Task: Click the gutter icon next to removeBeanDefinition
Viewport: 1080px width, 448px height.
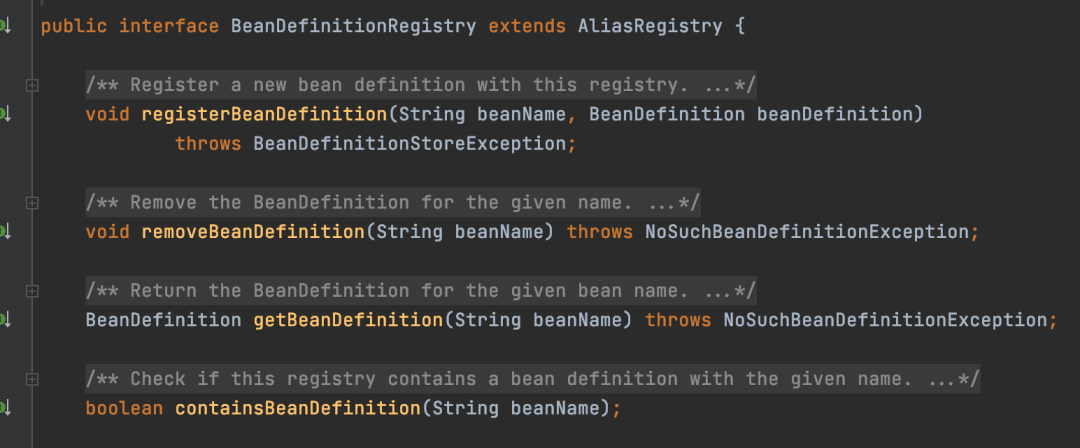Action: coord(4,232)
